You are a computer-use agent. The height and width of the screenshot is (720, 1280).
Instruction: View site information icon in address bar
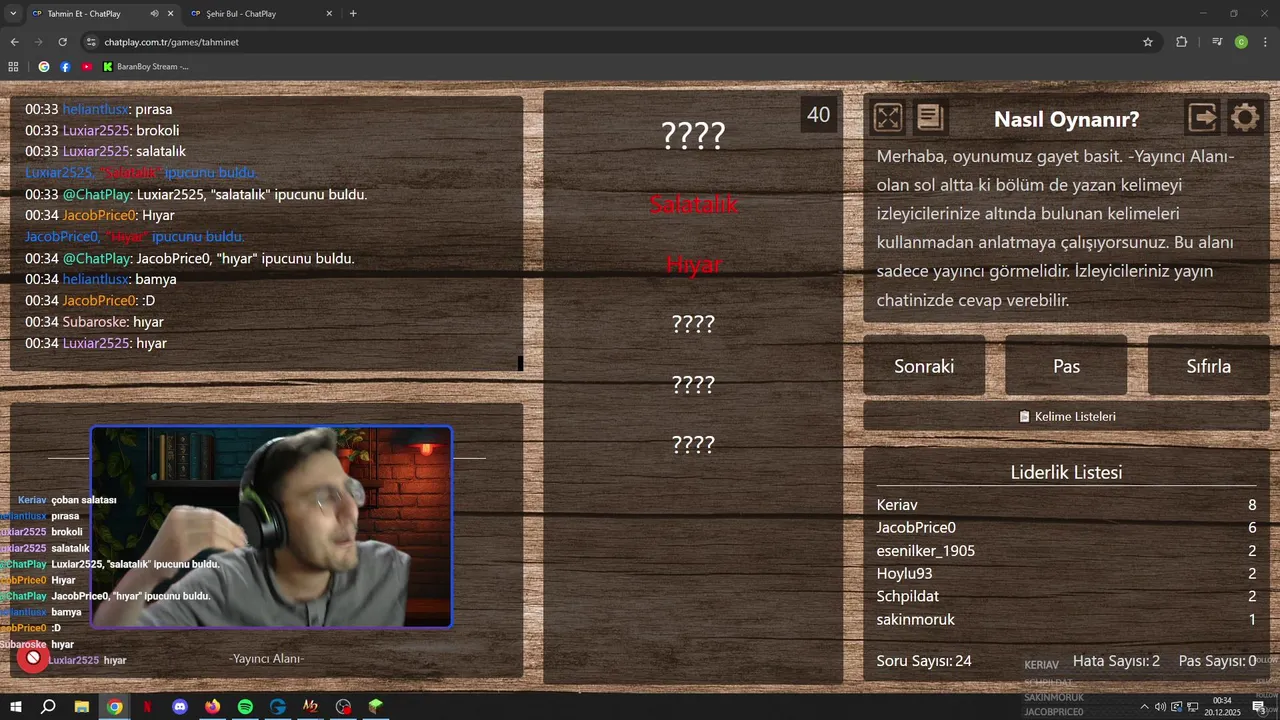(x=92, y=42)
